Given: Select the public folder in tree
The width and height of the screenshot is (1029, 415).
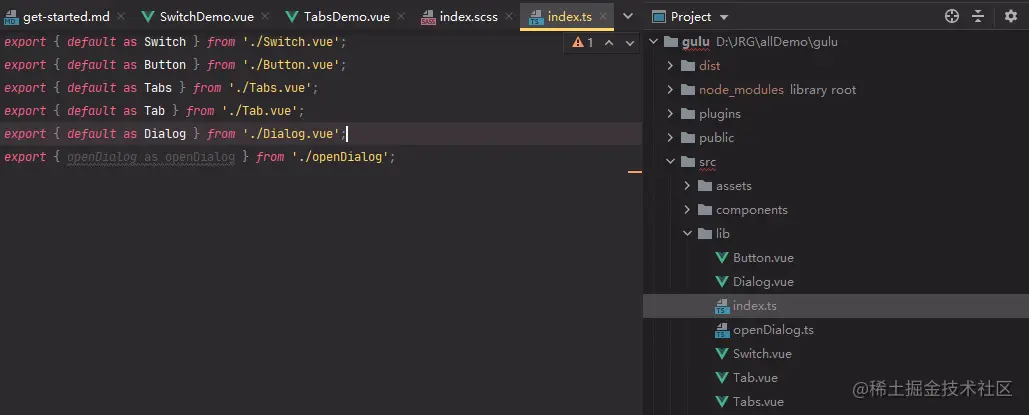Looking at the screenshot, I should click(x=717, y=138).
